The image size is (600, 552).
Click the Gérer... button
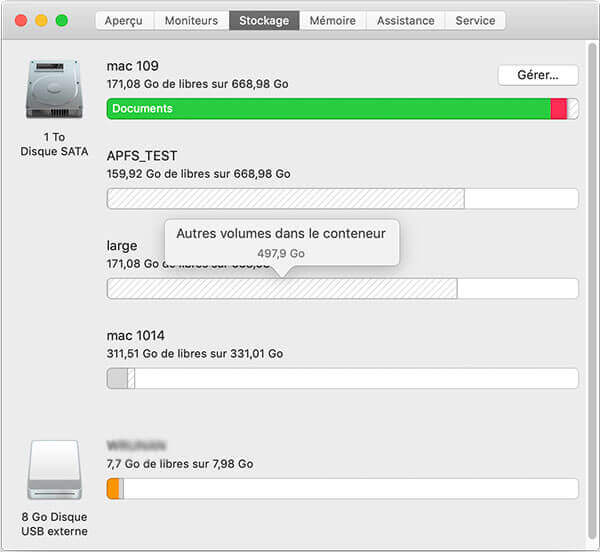tap(538, 75)
